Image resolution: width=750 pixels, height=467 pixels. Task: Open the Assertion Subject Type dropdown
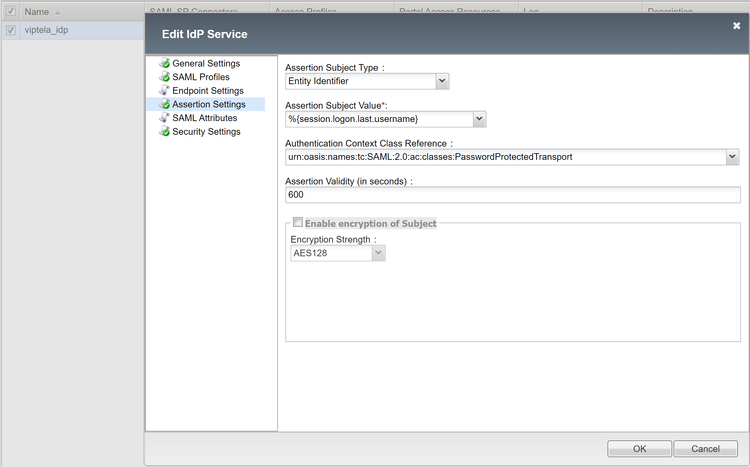[442, 82]
